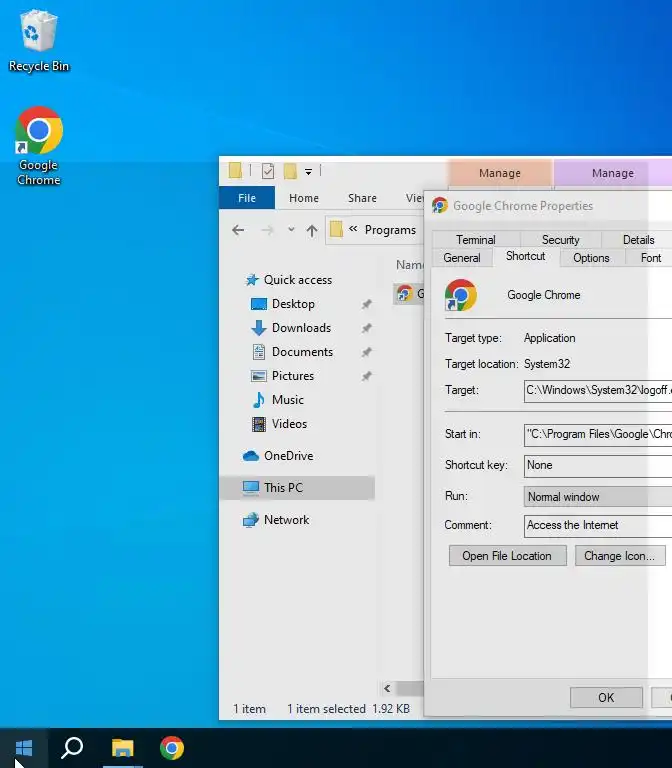Switch to the General tab in Properties
The image size is (672, 768).
click(462, 258)
